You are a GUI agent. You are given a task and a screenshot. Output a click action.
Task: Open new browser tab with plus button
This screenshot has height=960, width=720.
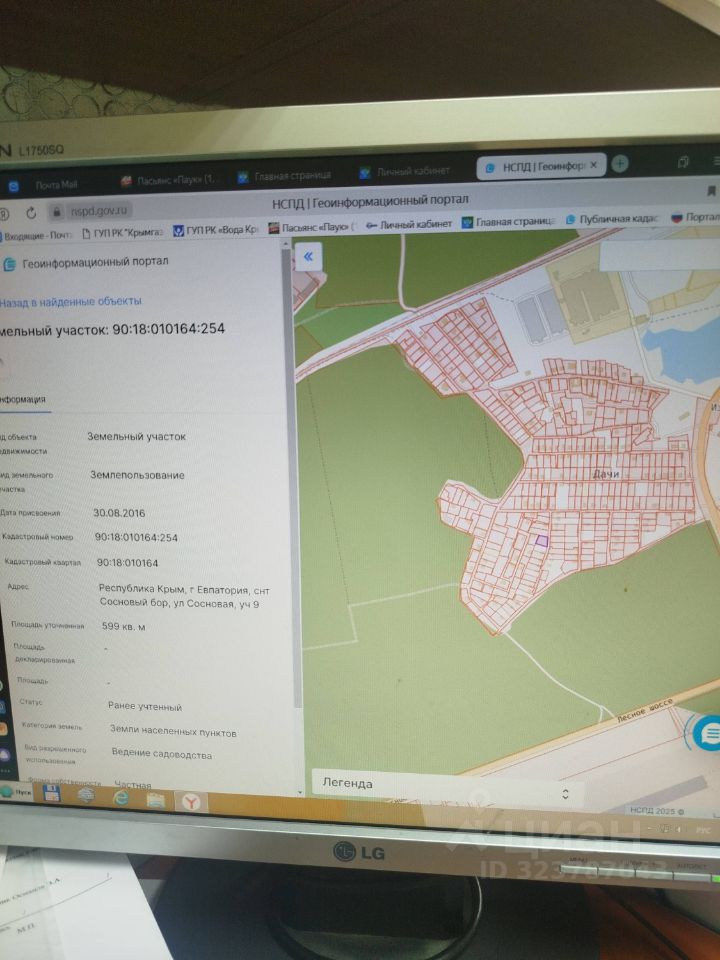(x=620, y=163)
